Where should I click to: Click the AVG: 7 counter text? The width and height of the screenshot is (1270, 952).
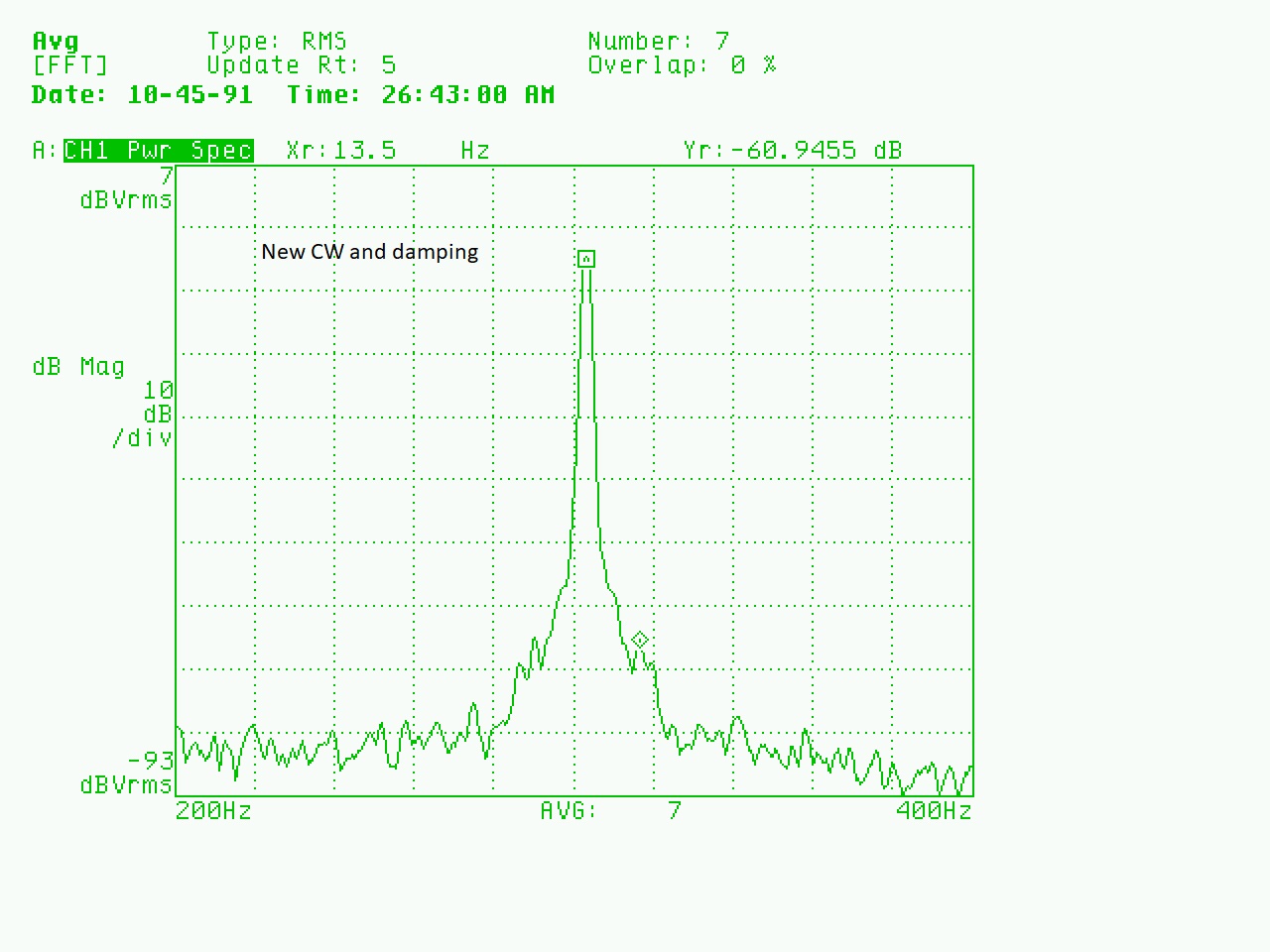pyautogui.click(x=611, y=811)
